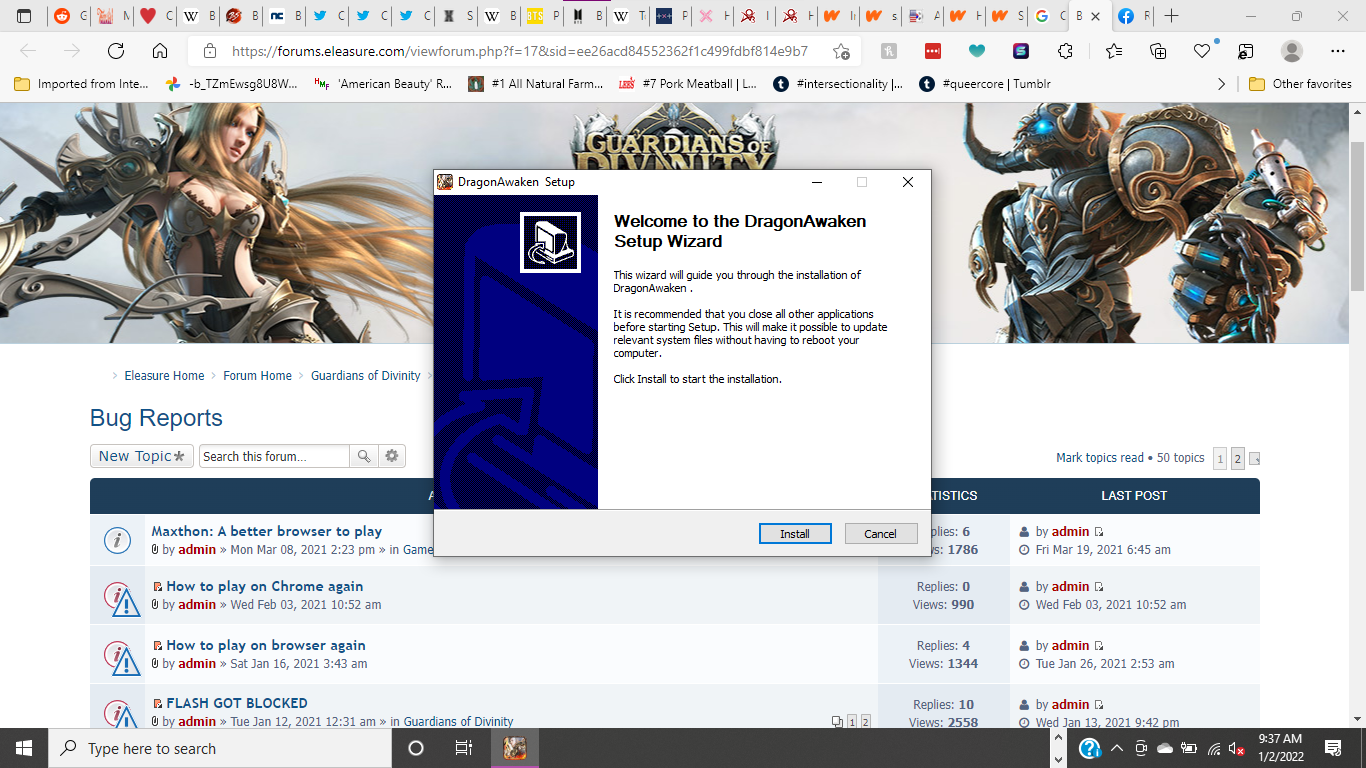Open '#intersectionality' bookmark
The width and height of the screenshot is (1366, 768).
(x=838, y=84)
